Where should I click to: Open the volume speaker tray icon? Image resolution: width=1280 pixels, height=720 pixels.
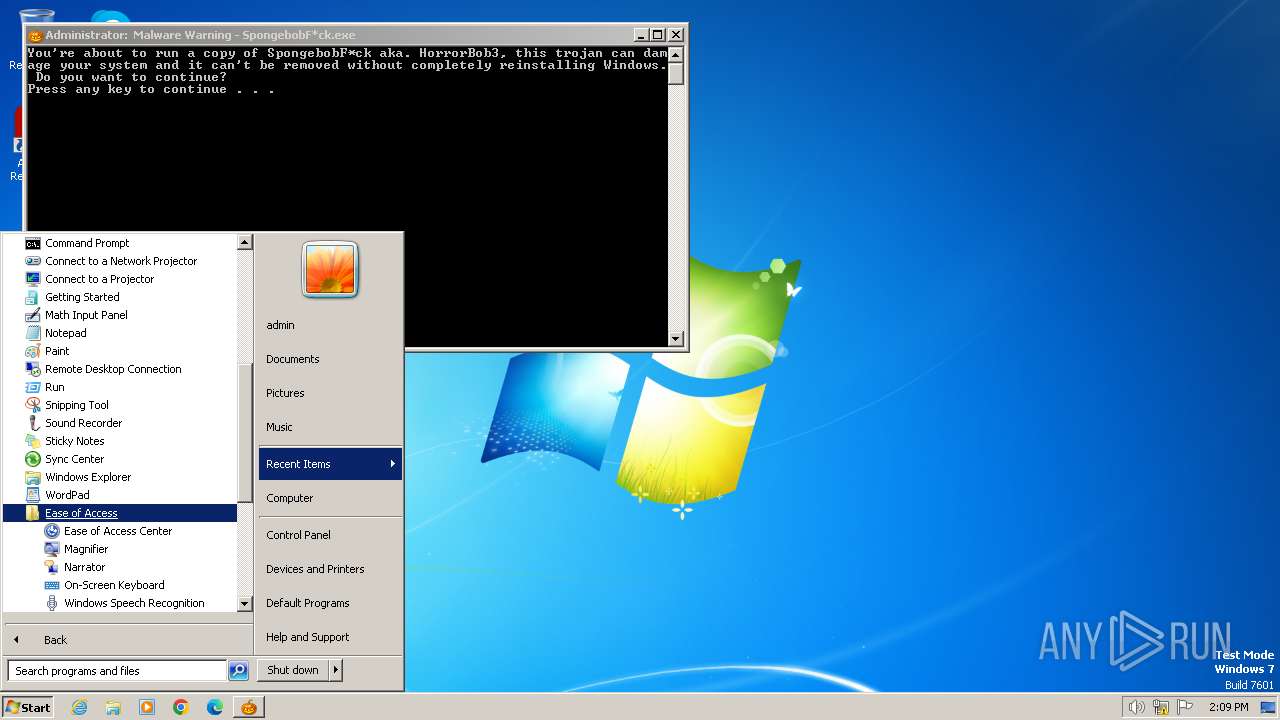pyautogui.click(x=1136, y=707)
